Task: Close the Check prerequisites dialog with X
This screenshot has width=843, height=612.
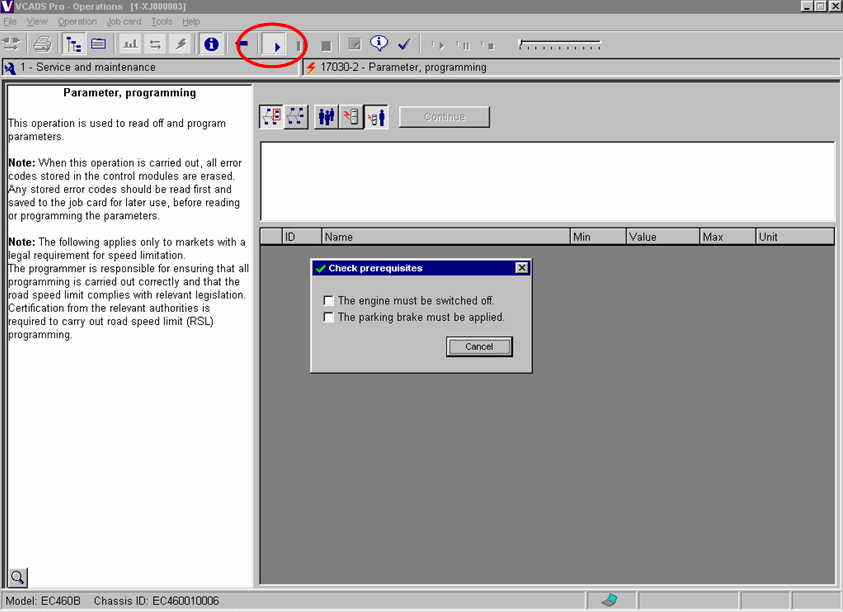Action: point(521,268)
